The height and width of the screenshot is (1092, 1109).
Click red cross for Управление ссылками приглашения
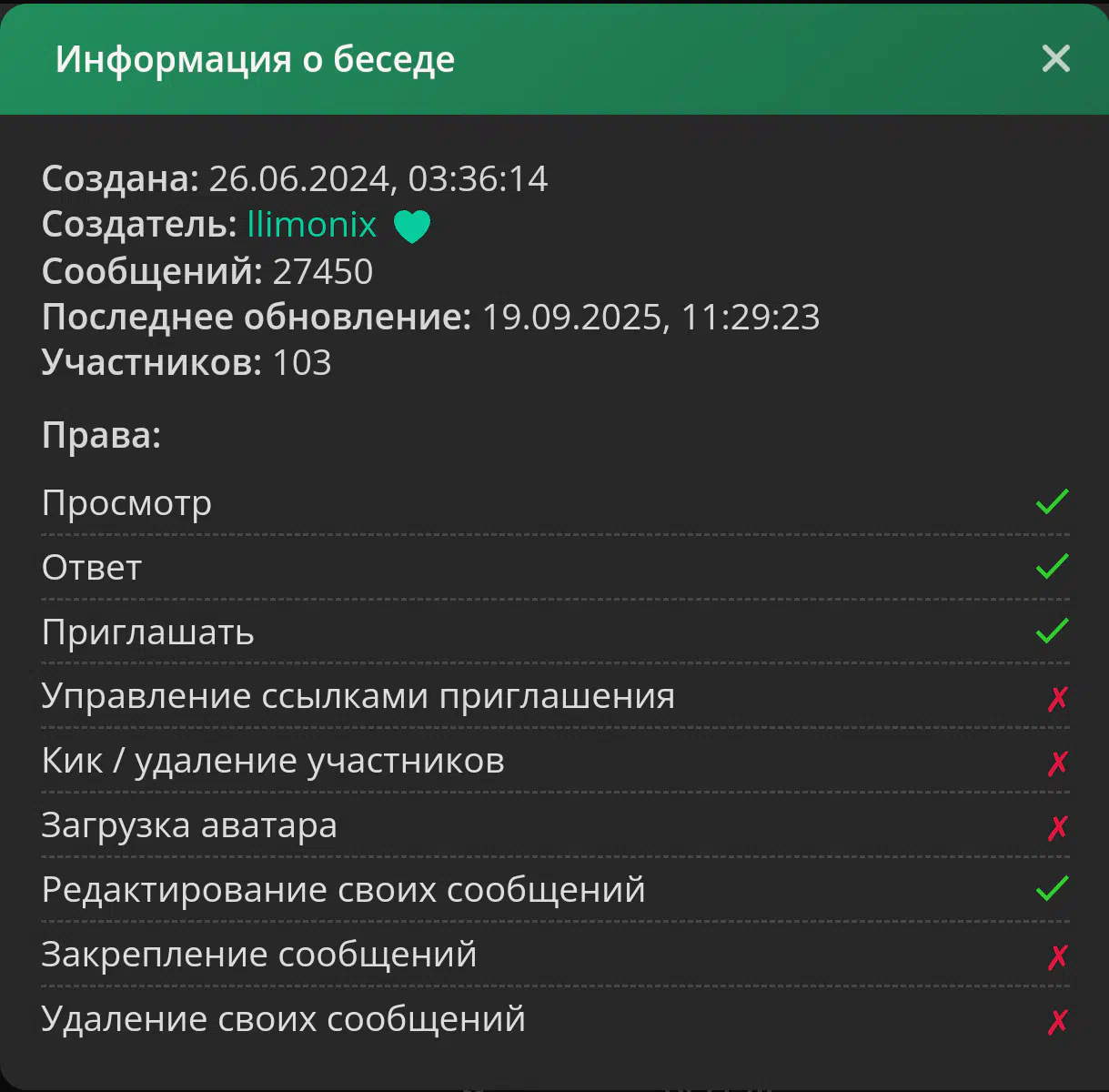point(1057,699)
